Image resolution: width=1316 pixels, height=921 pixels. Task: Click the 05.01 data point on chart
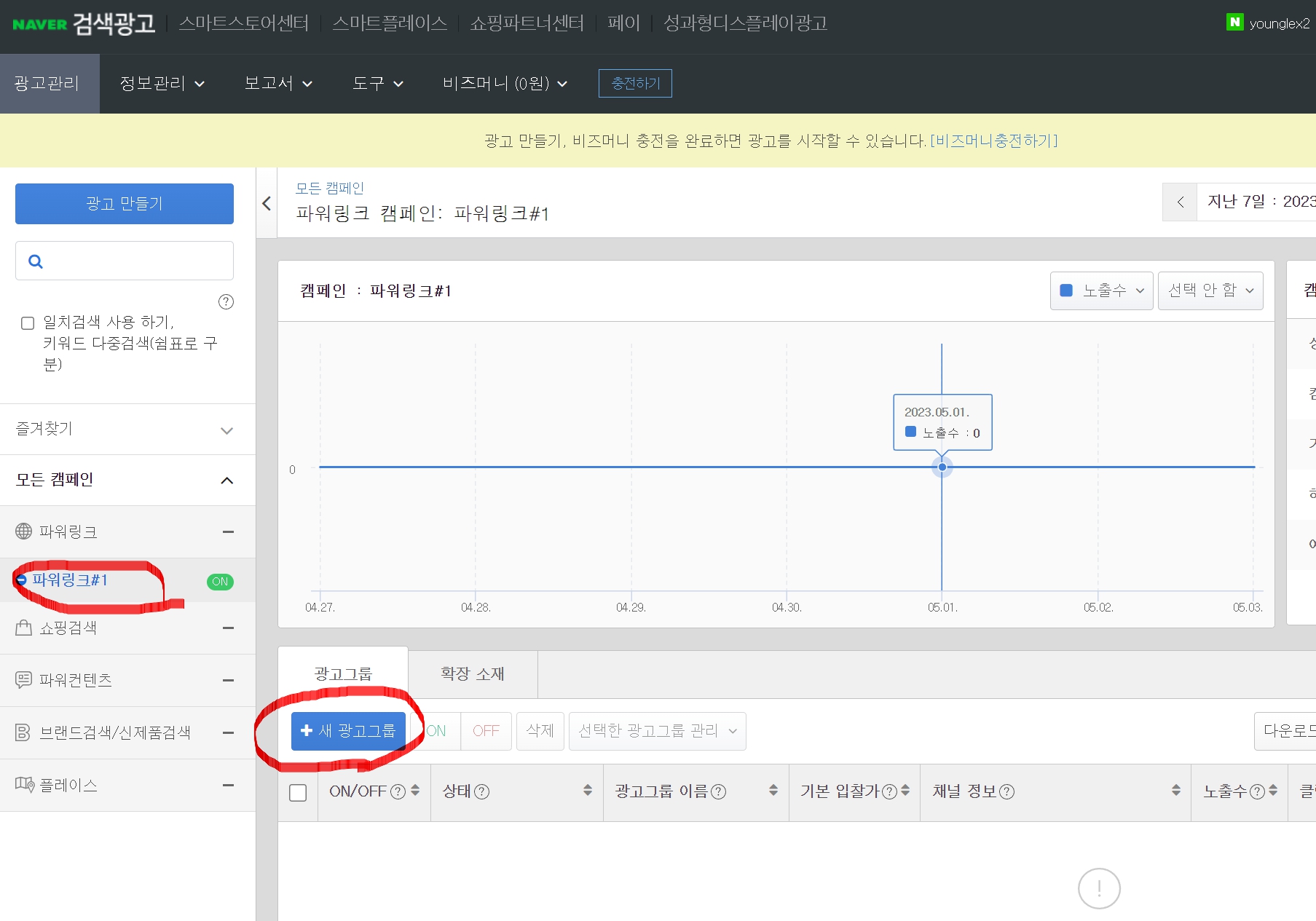point(942,467)
